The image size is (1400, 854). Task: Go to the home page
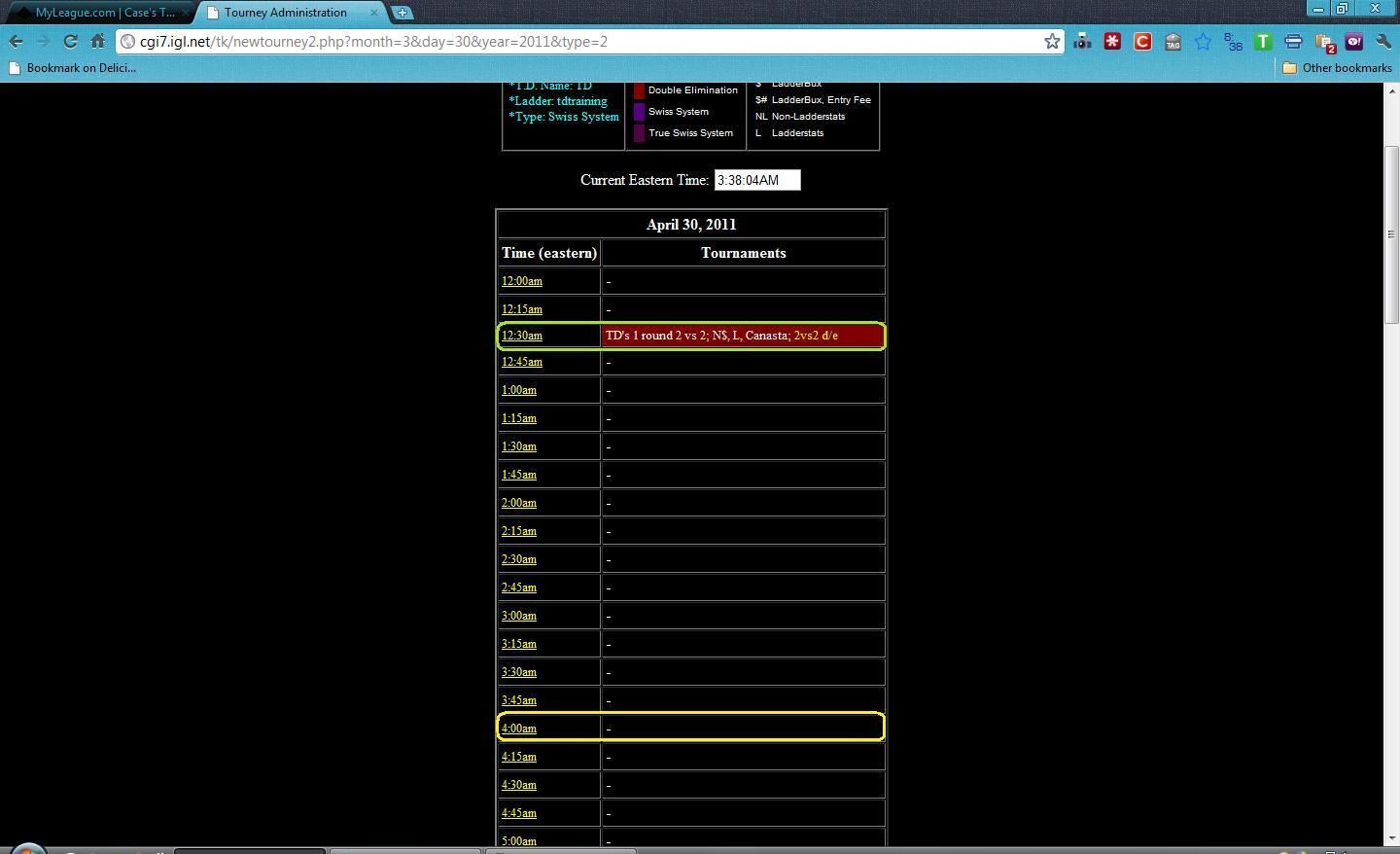pyautogui.click(x=97, y=41)
